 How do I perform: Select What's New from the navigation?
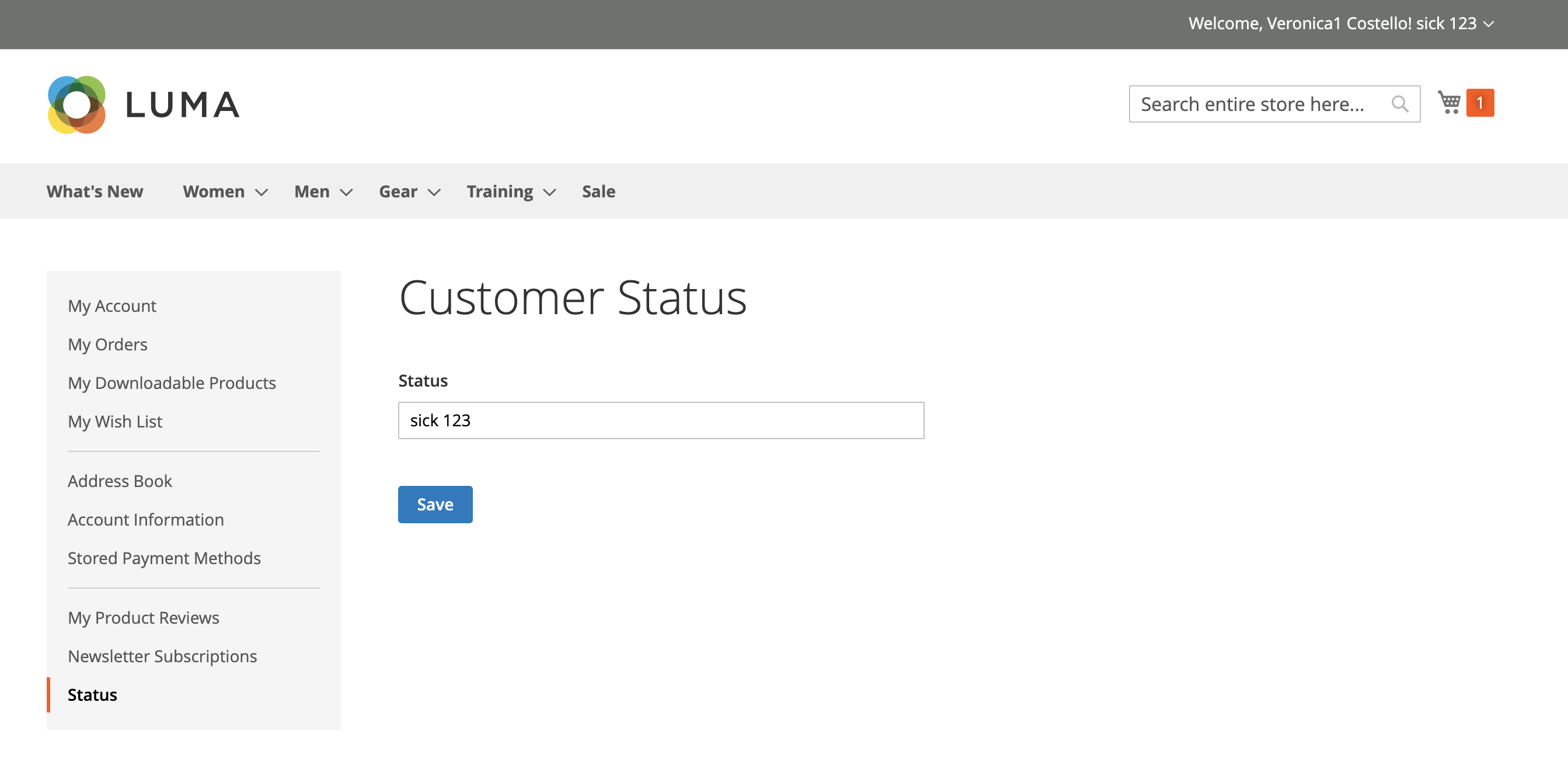[x=95, y=191]
